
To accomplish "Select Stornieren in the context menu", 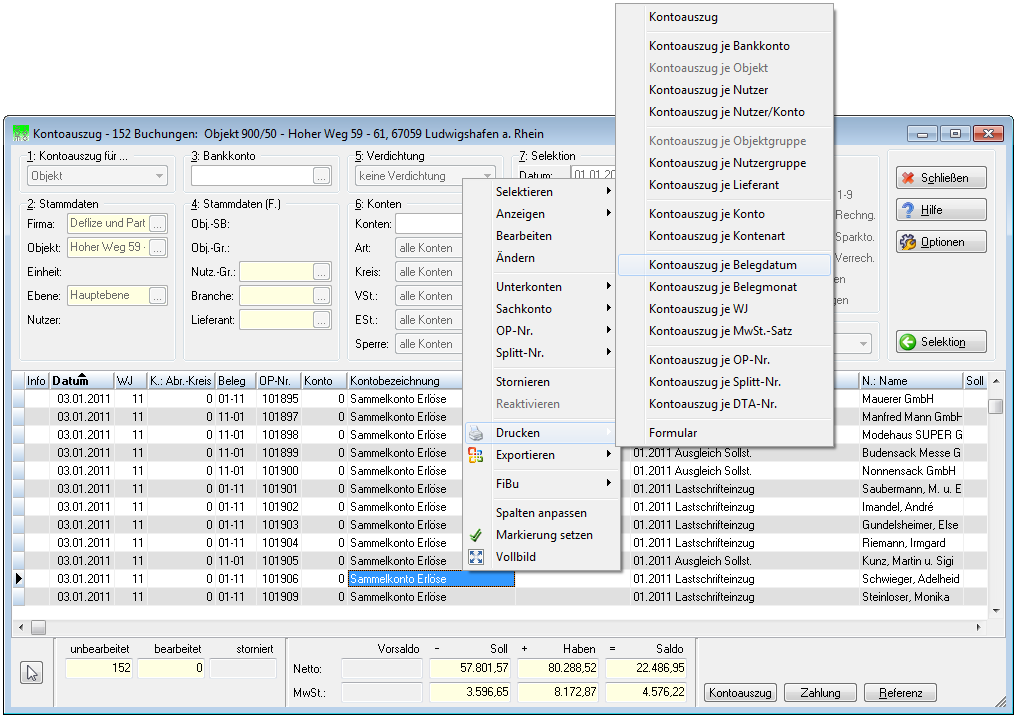I will coord(523,382).
